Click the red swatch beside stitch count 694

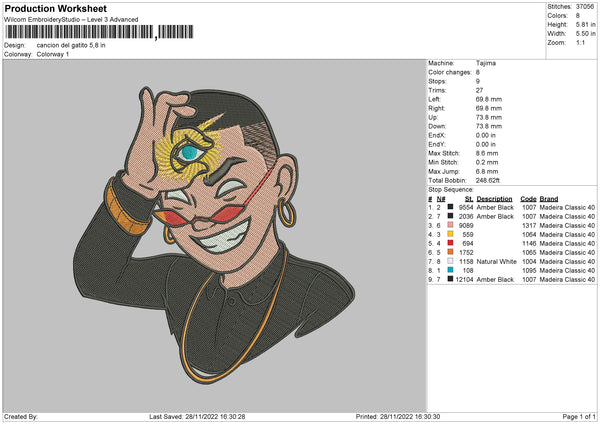point(450,243)
